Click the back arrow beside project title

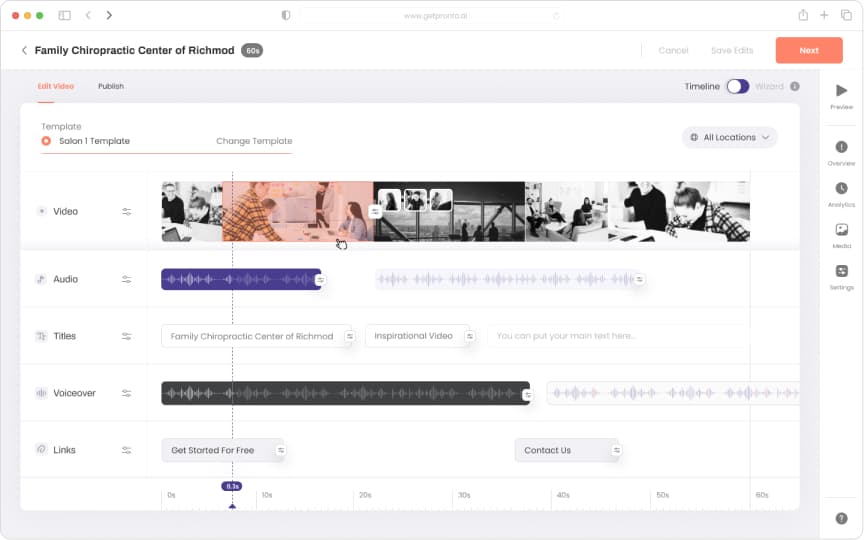tap(24, 51)
